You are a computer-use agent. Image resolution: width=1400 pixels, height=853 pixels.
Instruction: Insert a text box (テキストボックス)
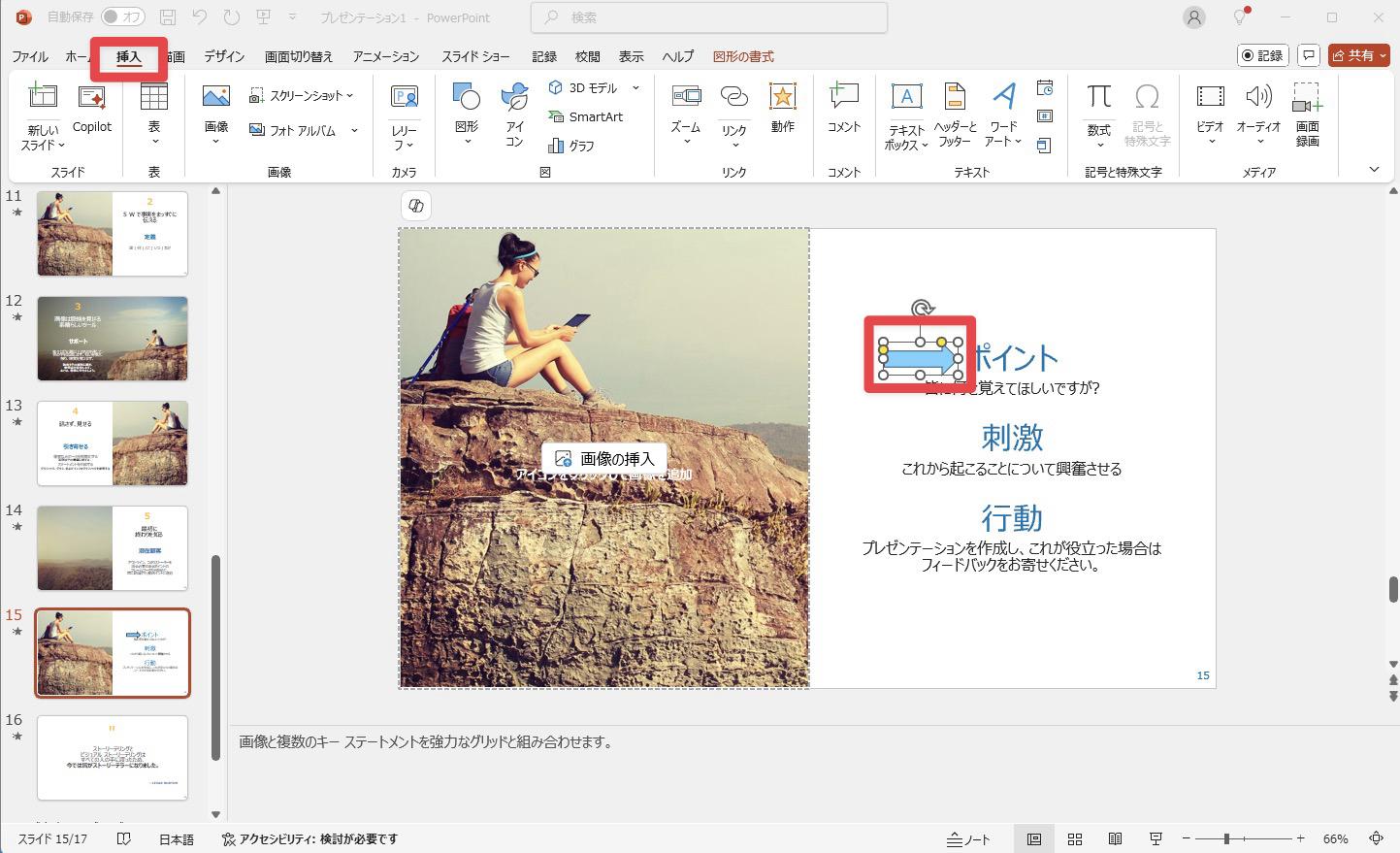click(x=906, y=116)
